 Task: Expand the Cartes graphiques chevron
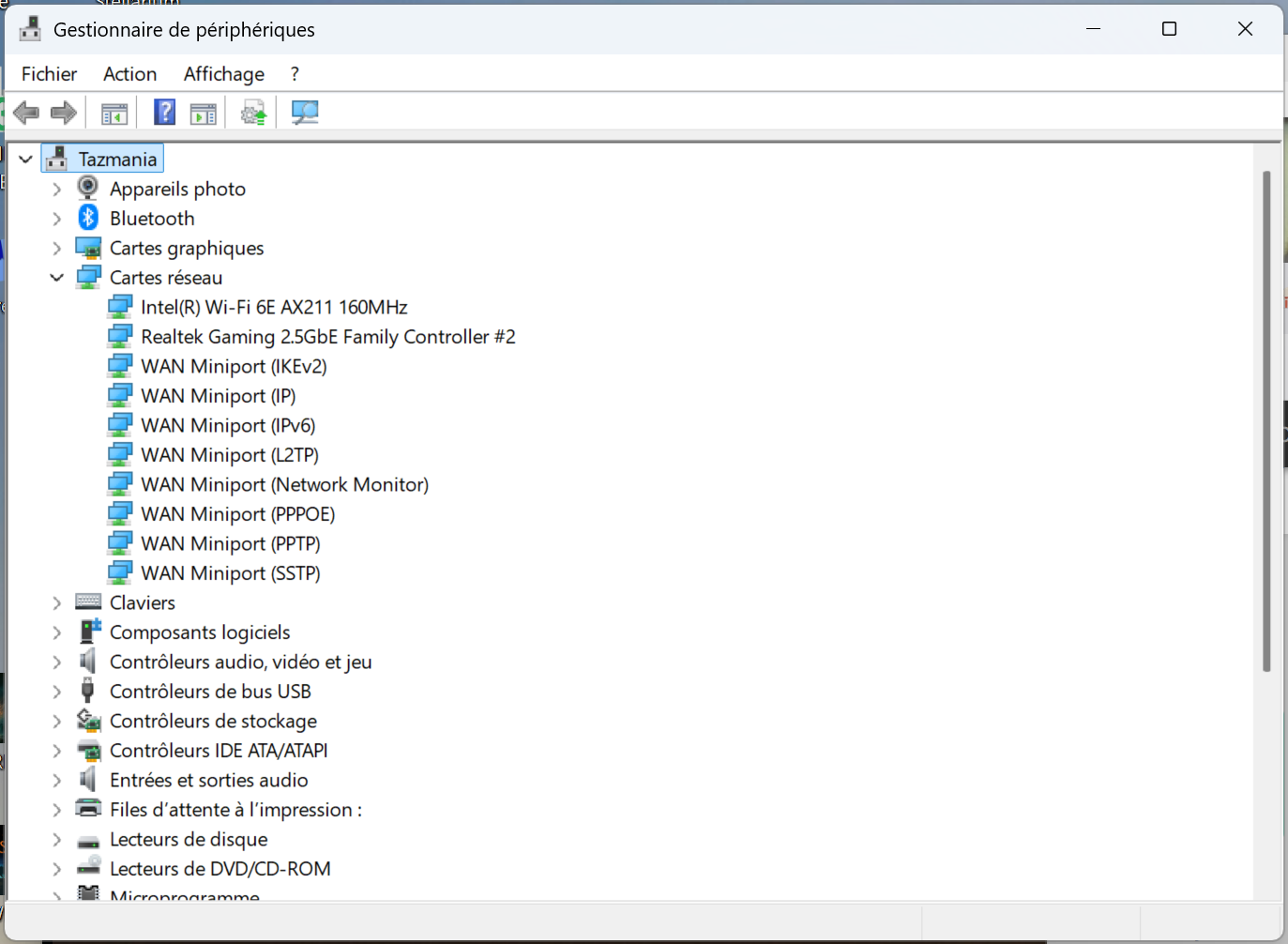[x=56, y=249]
